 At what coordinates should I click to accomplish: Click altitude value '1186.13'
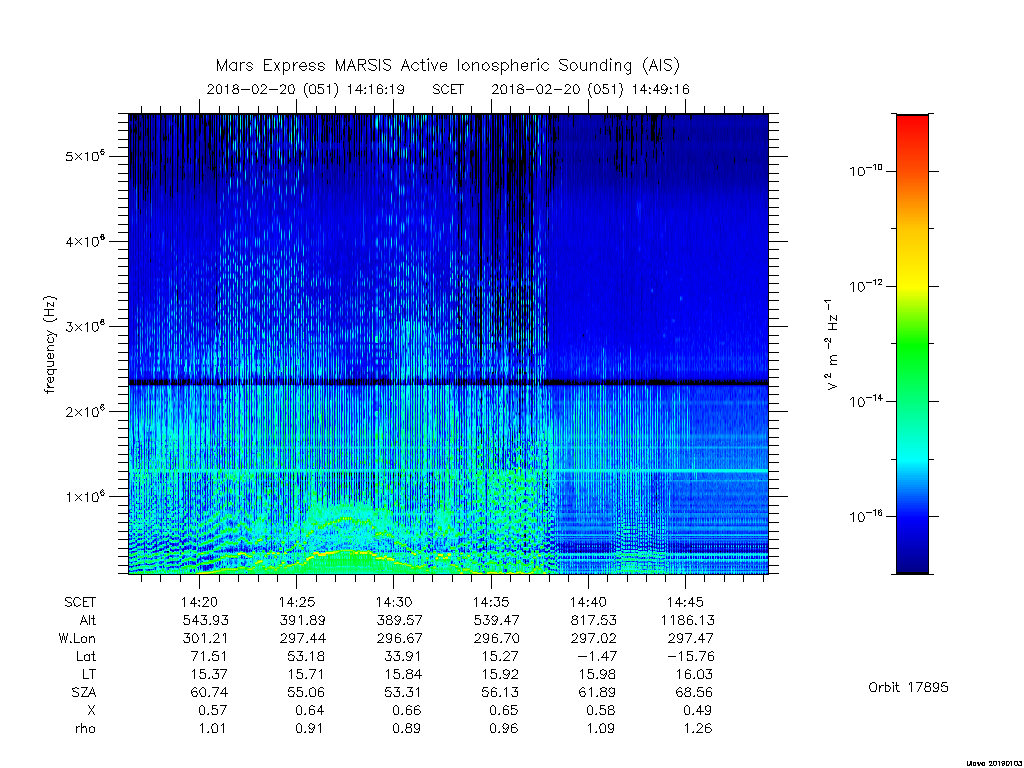coord(688,620)
